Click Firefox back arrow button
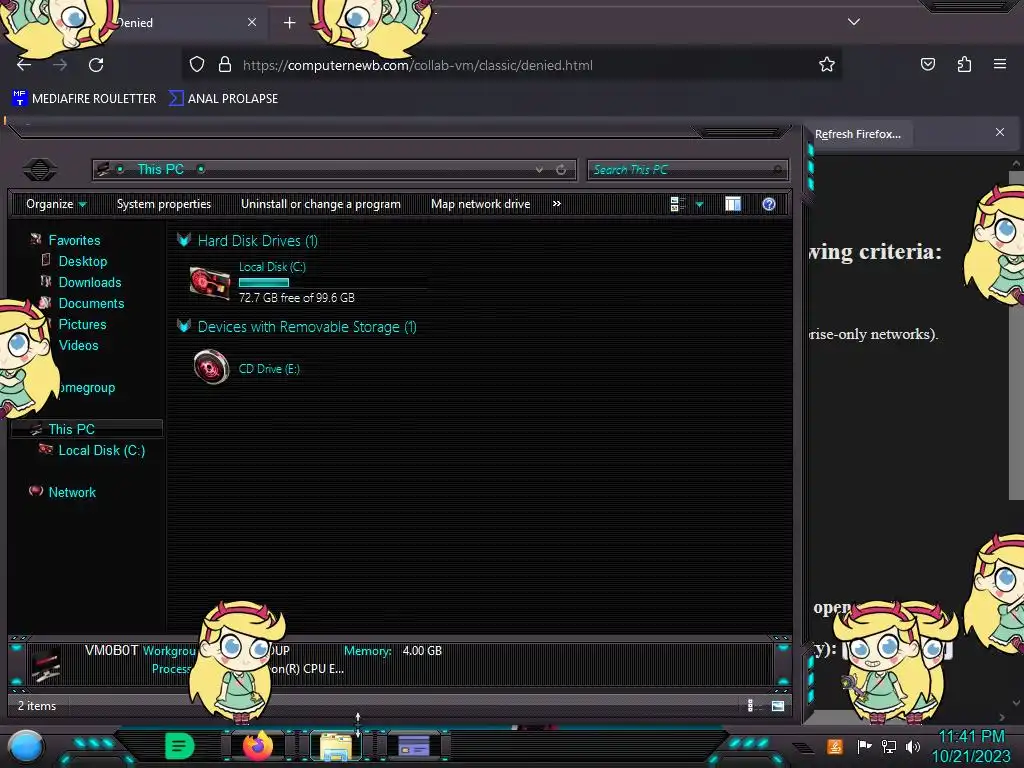The height and width of the screenshot is (768, 1024). click(24, 65)
